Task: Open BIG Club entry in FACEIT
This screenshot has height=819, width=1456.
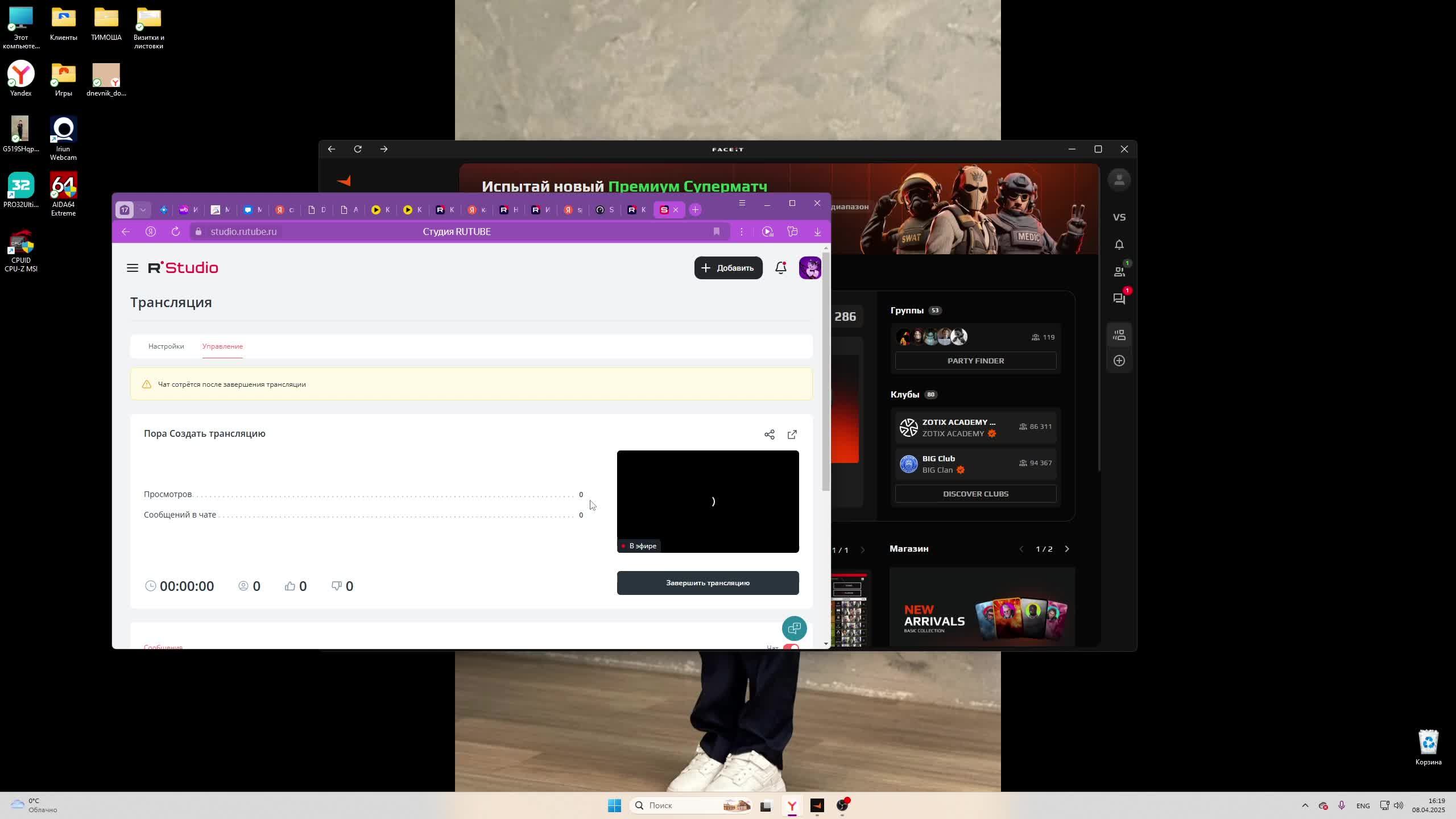Action: pyautogui.click(x=975, y=464)
